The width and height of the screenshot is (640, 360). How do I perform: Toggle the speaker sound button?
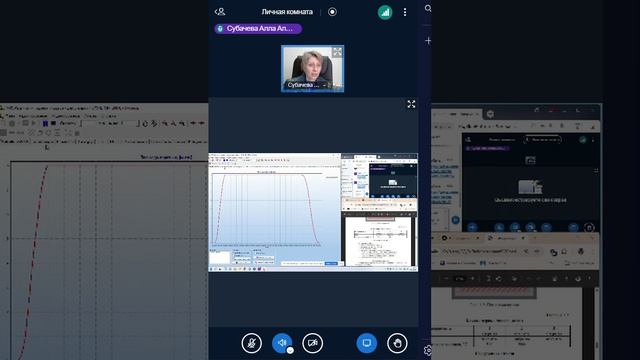282,342
